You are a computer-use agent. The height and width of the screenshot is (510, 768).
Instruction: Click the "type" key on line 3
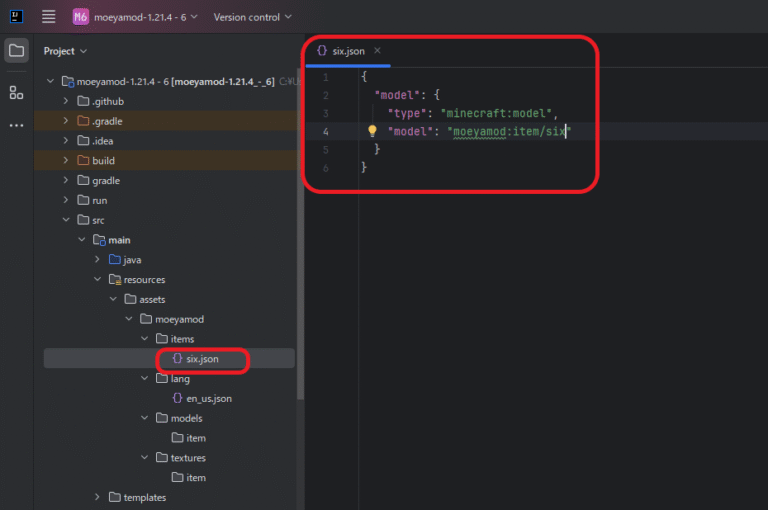tap(407, 113)
